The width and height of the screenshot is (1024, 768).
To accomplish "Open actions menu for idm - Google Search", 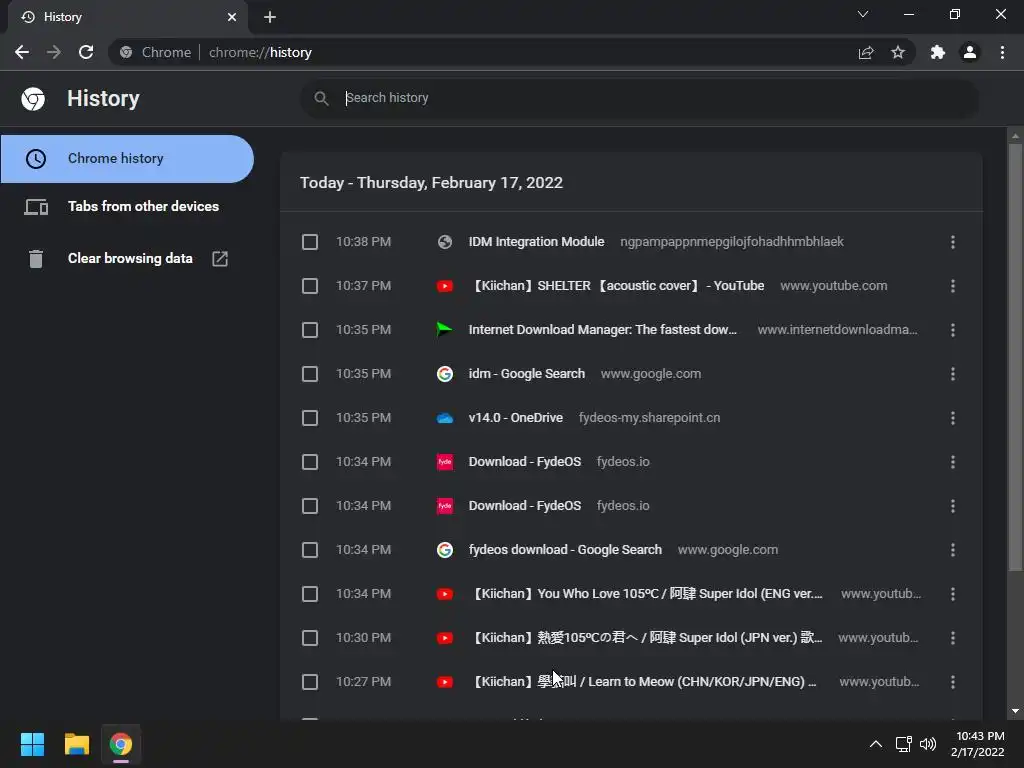I will (x=953, y=374).
